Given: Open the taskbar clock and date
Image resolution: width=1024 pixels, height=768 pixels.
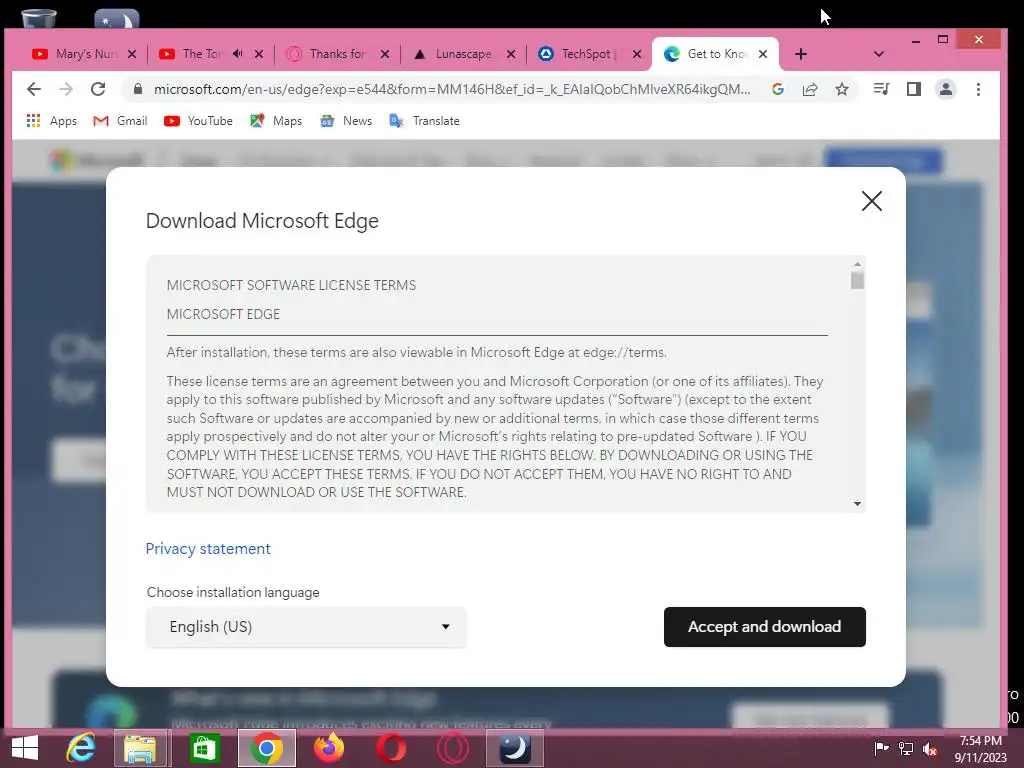Looking at the screenshot, I should (x=980, y=749).
